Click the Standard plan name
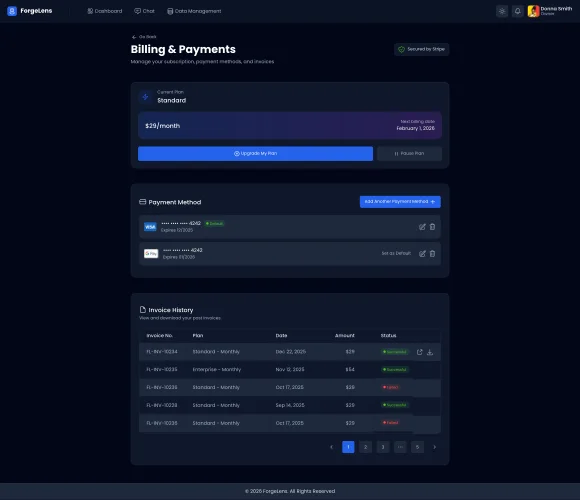580x500 pixels. tap(172, 100)
